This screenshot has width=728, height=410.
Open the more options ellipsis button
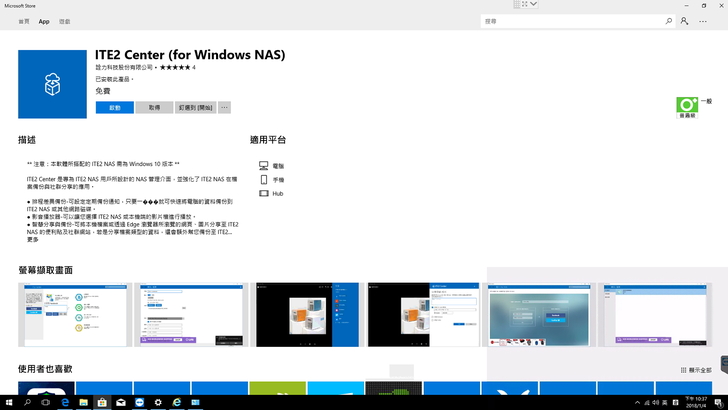[x=224, y=107]
